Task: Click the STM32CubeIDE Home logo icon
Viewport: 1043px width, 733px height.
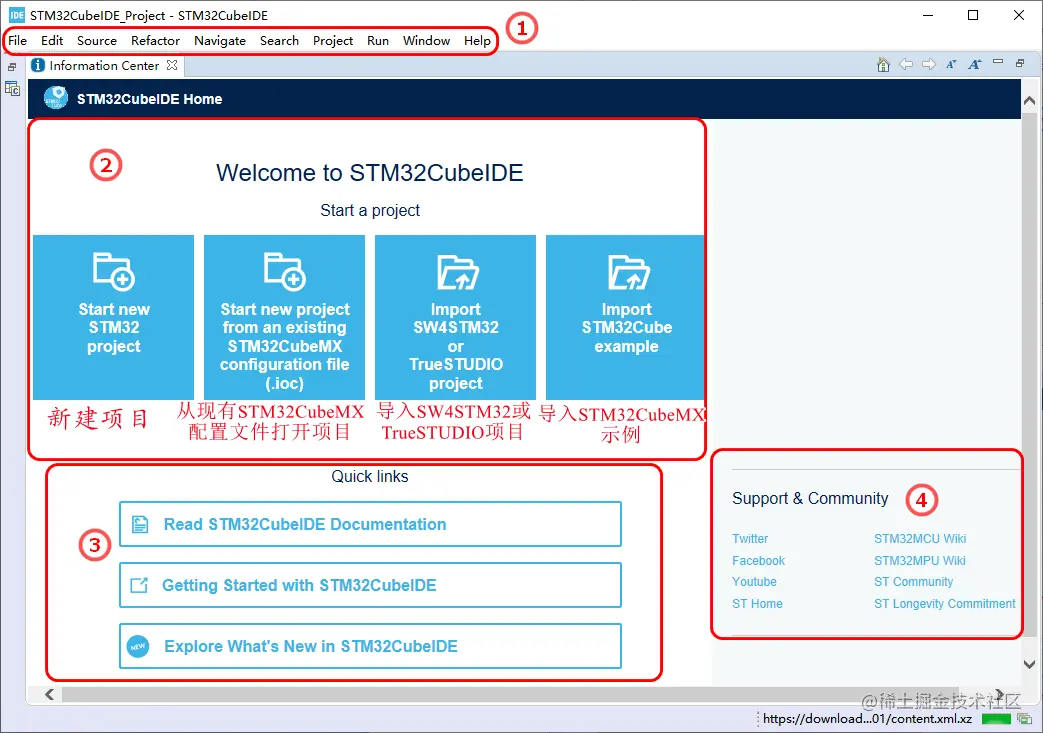Action: 56,98
